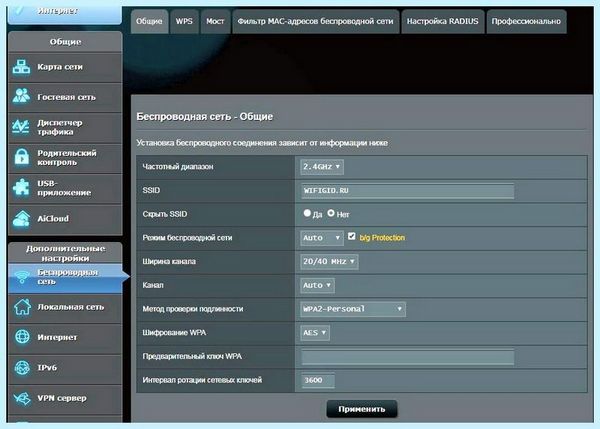Open the IPv6 icon
The width and height of the screenshot is (600, 429).
click(22, 367)
